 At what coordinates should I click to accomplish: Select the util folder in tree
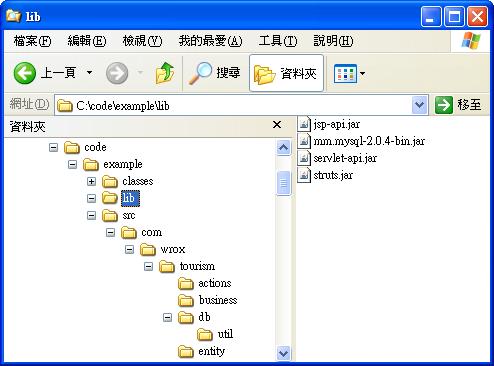[225, 334]
